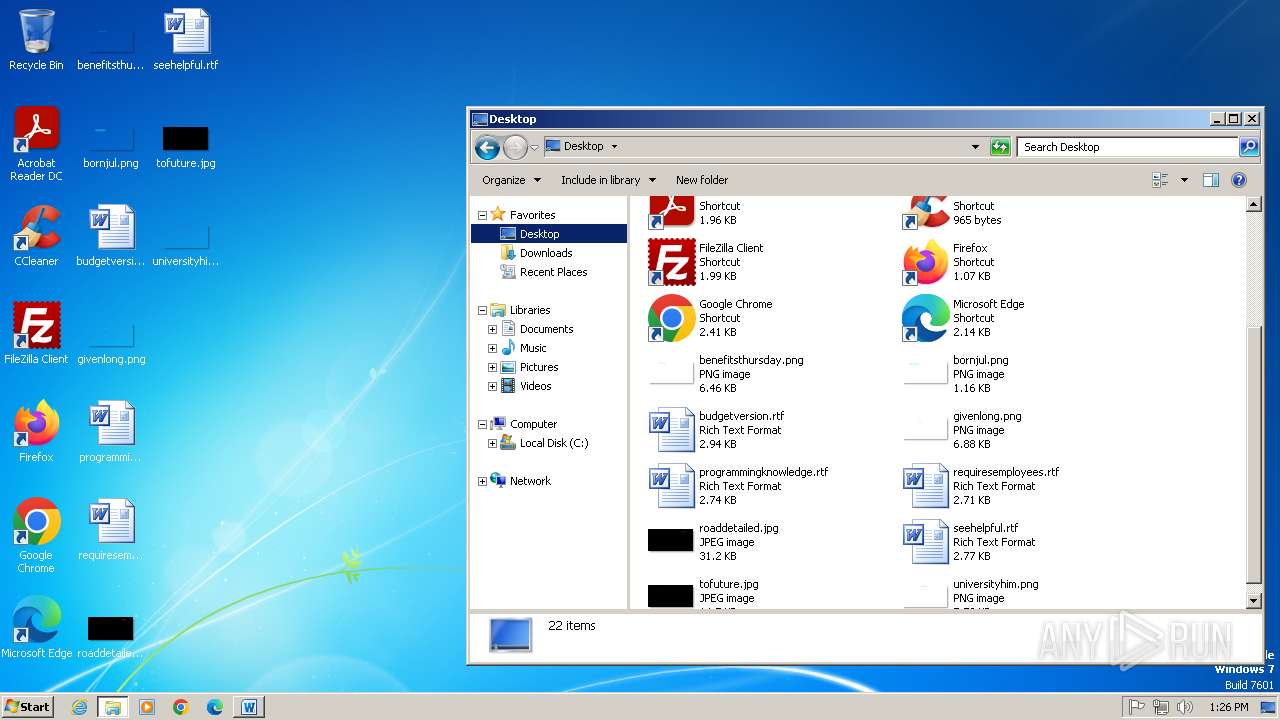Viewport: 1280px width, 720px height.
Task: Open the Start menu
Action: (28, 706)
